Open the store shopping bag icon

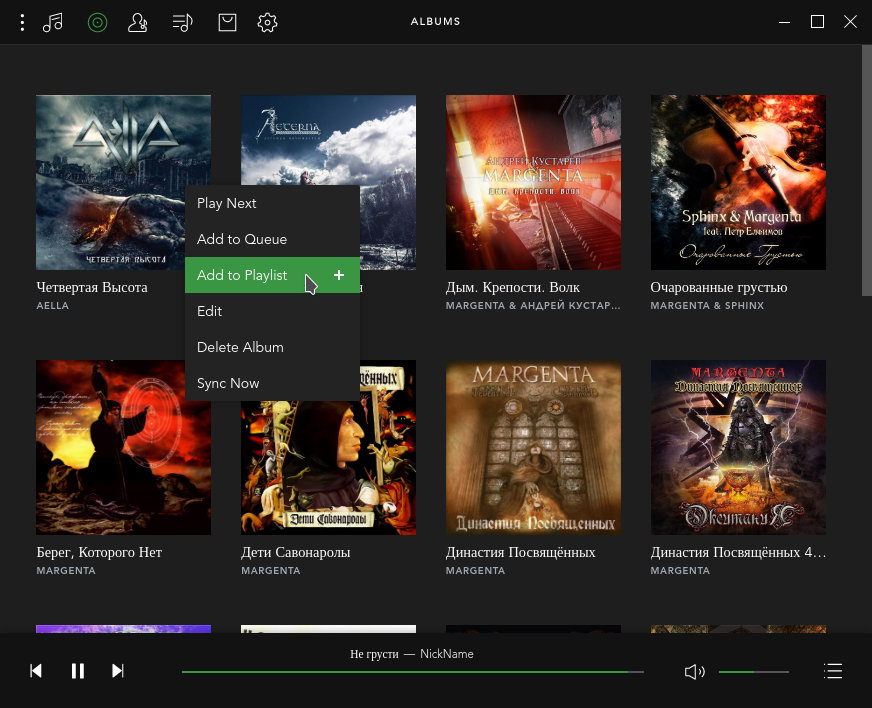click(x=227, y=22)
